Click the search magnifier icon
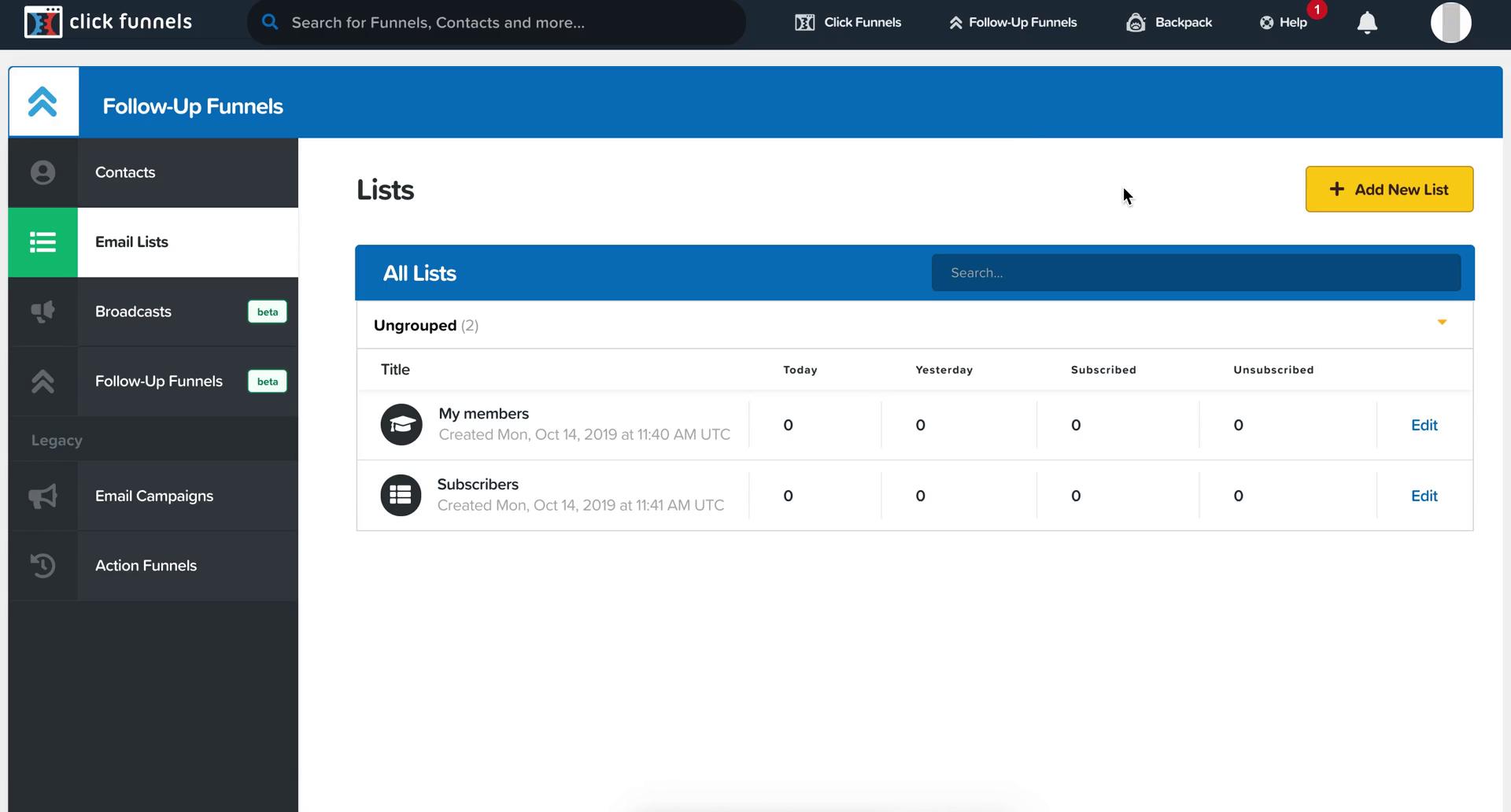The image size is (1511, 812). point(270,22)
